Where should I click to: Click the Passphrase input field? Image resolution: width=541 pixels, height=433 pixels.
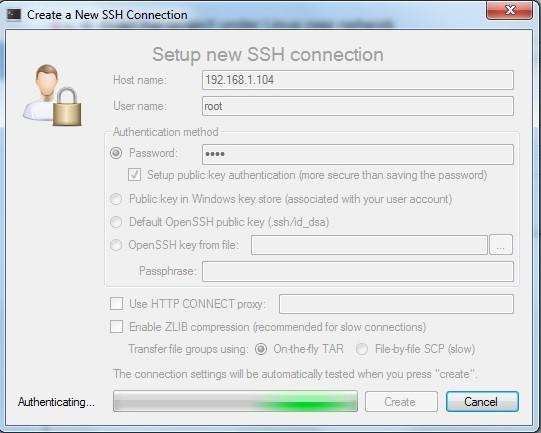357,271
